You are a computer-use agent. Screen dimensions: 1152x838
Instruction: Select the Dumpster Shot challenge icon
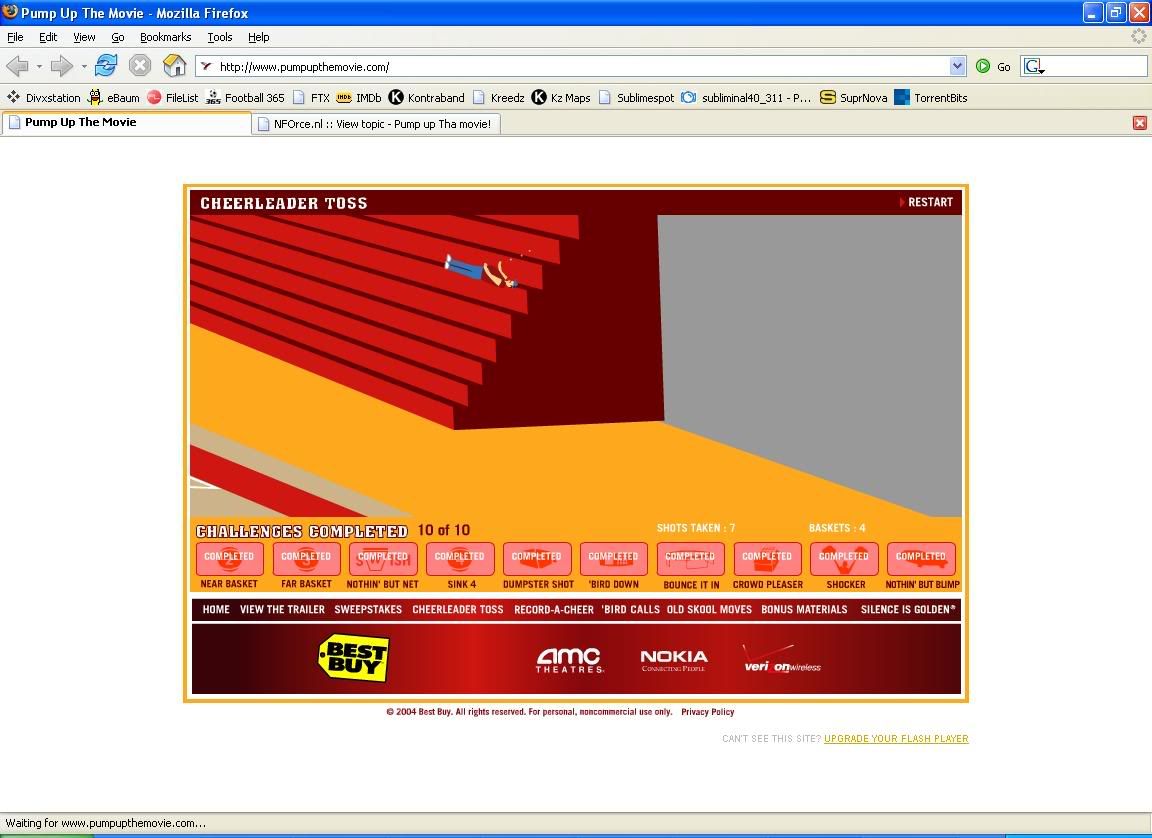pos(537,559)
